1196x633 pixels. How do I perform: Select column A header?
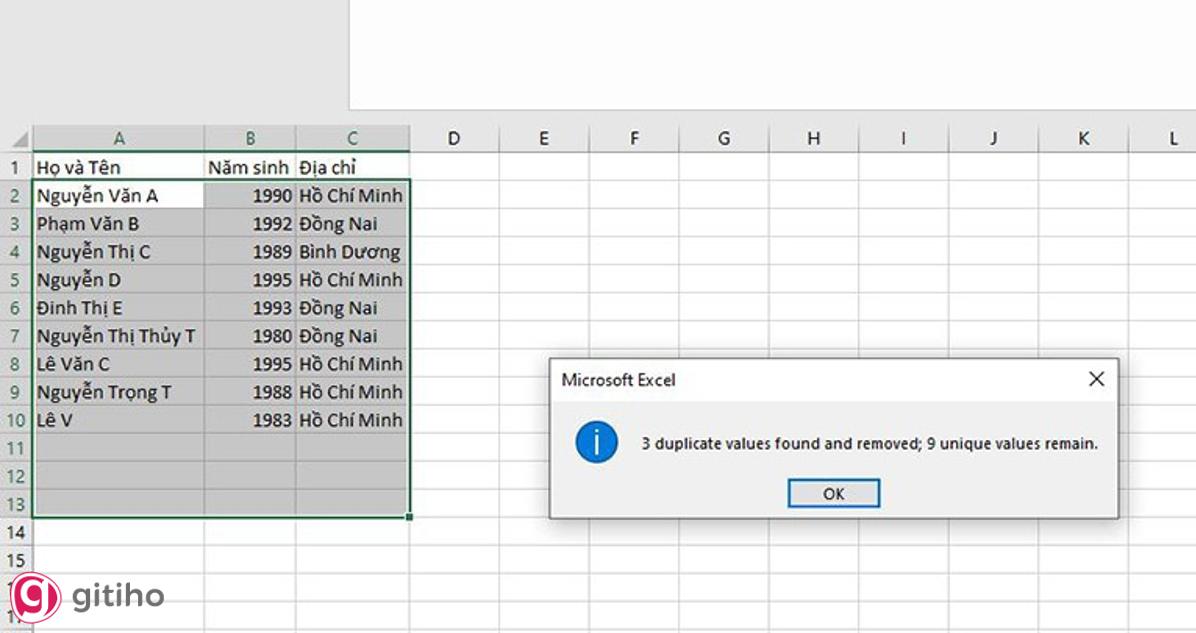pyautogui.click(x=119, y=137)
